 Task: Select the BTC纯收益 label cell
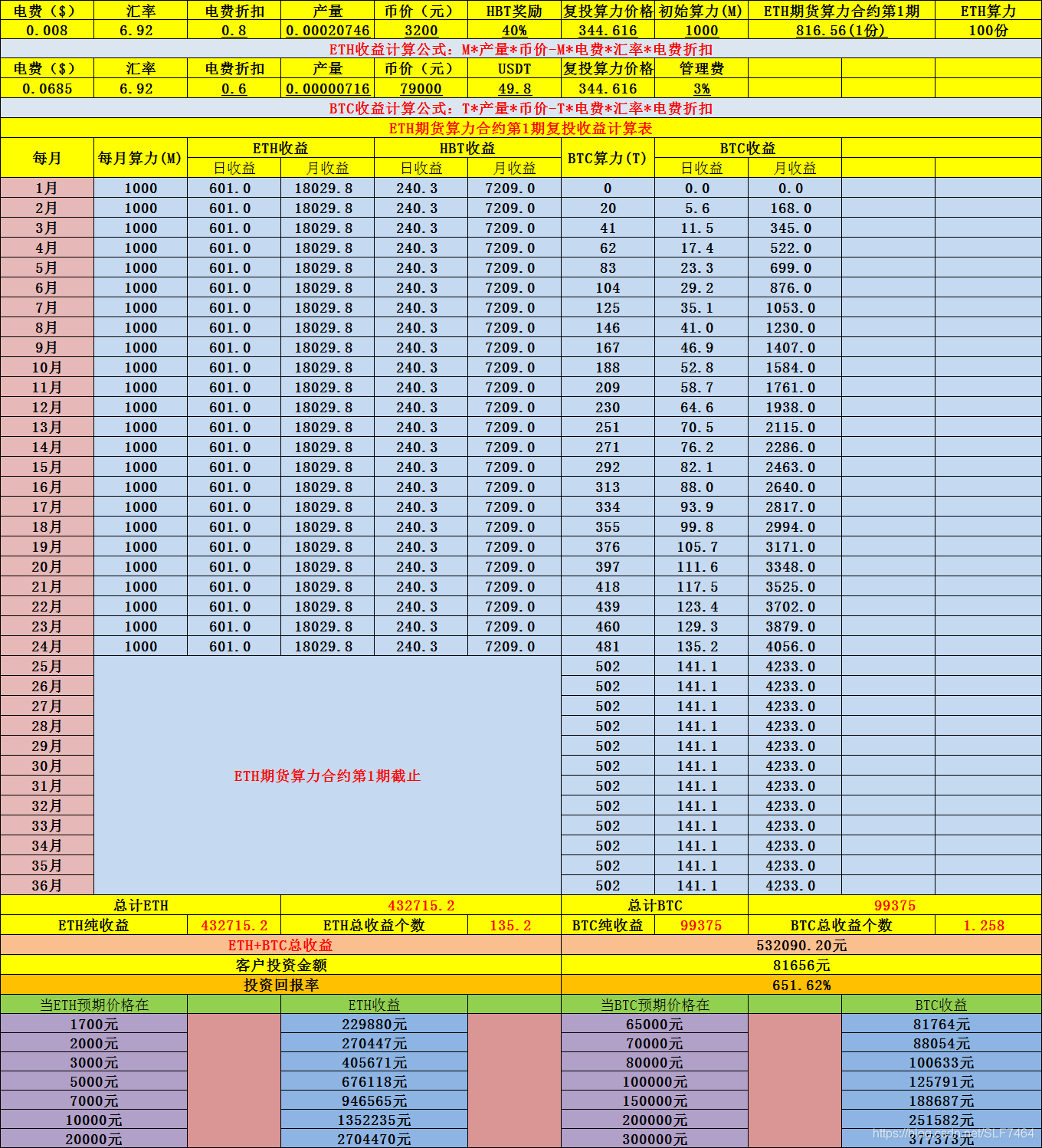coord(608,926)
